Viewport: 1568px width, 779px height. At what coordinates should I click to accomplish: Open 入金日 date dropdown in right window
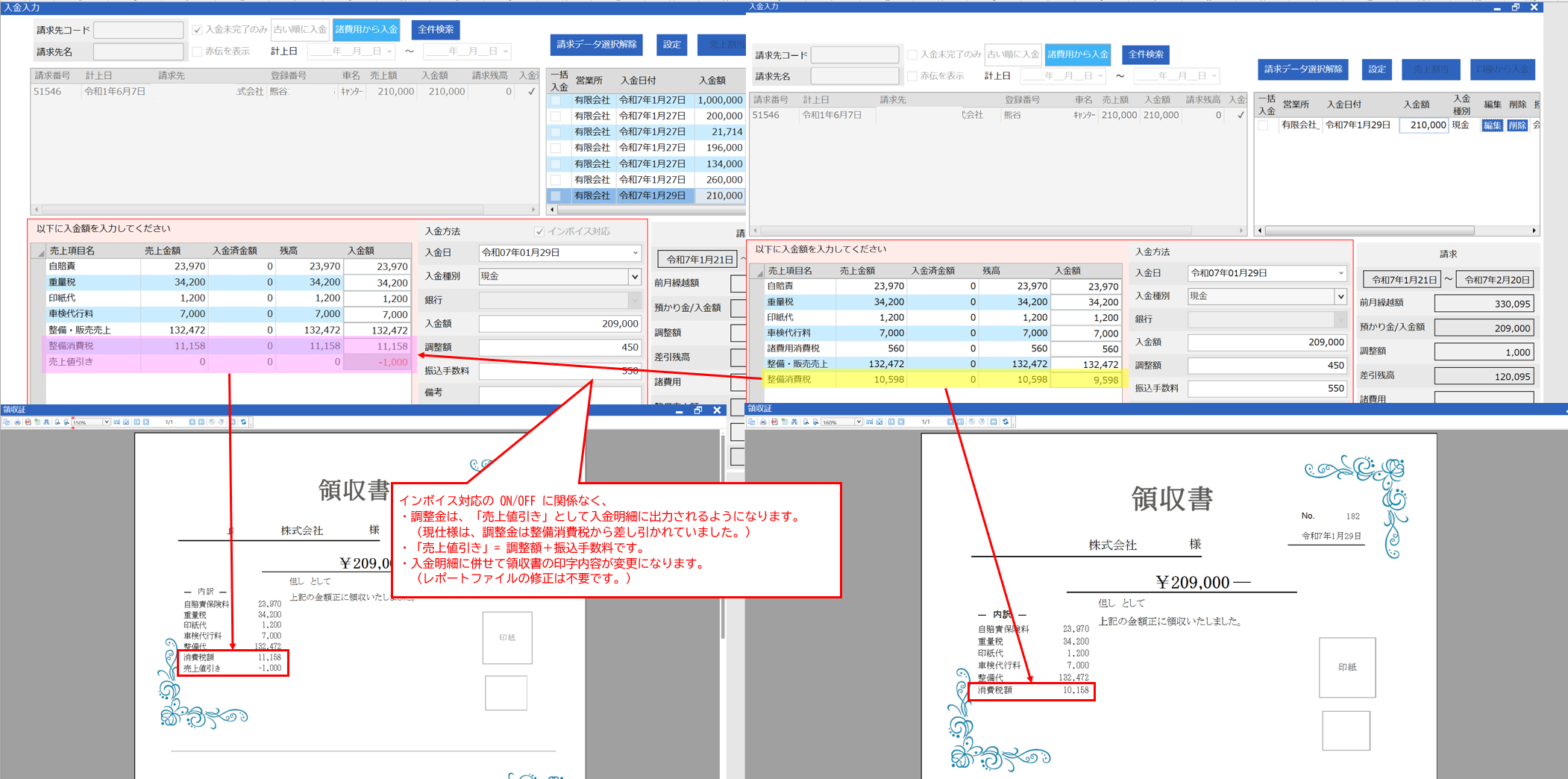tap(1340, 273)
